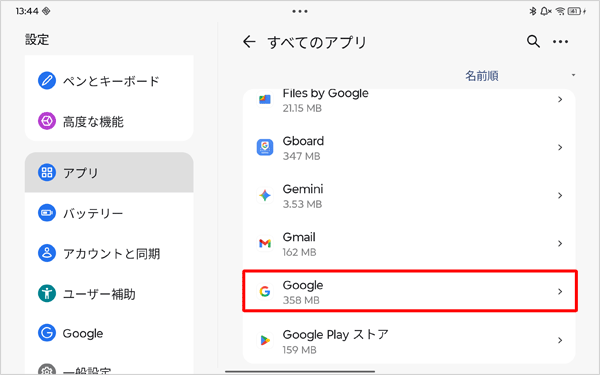The height and width of the screenshot is (375, 600).
Task: Open the three-dot overflow menu in app list header
Action: (x=560, y=41)
